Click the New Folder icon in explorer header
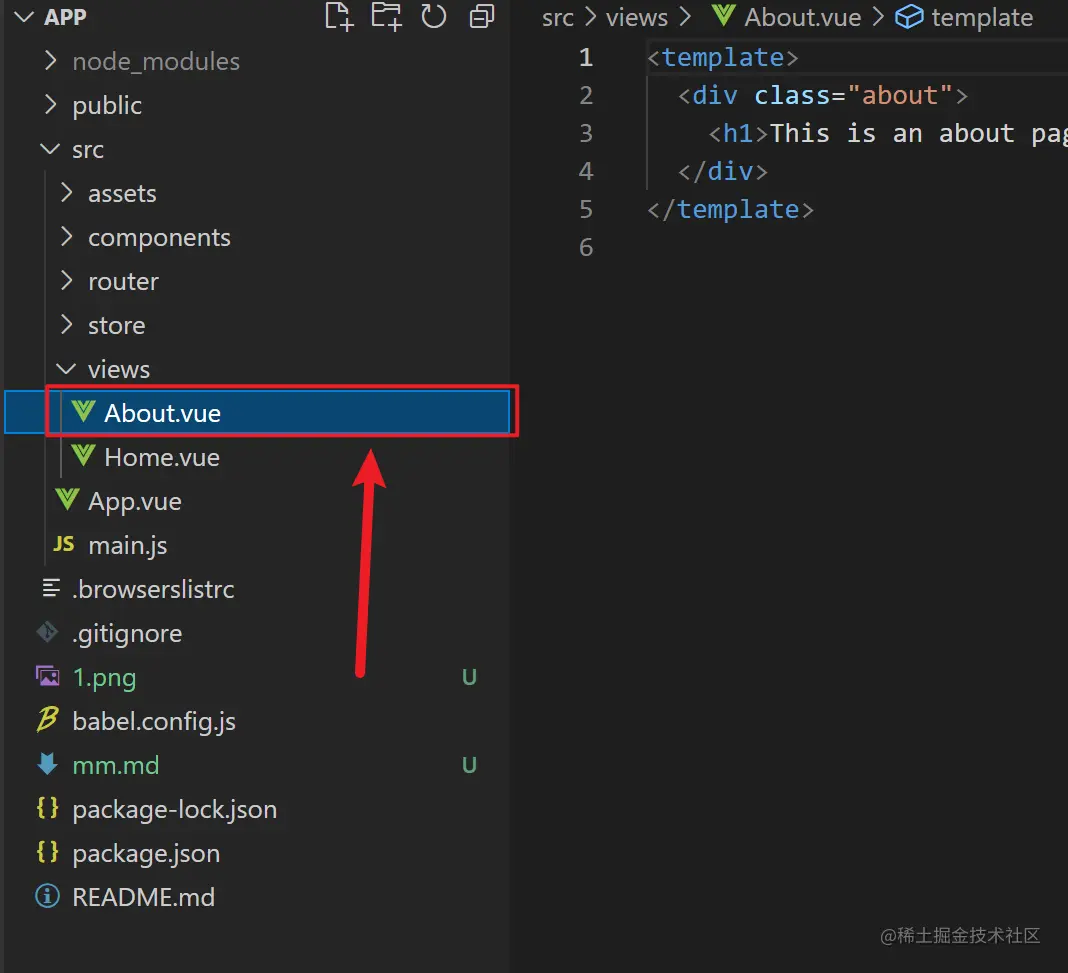This screenshot has width=1068, height=973. [x=386, y=16]
